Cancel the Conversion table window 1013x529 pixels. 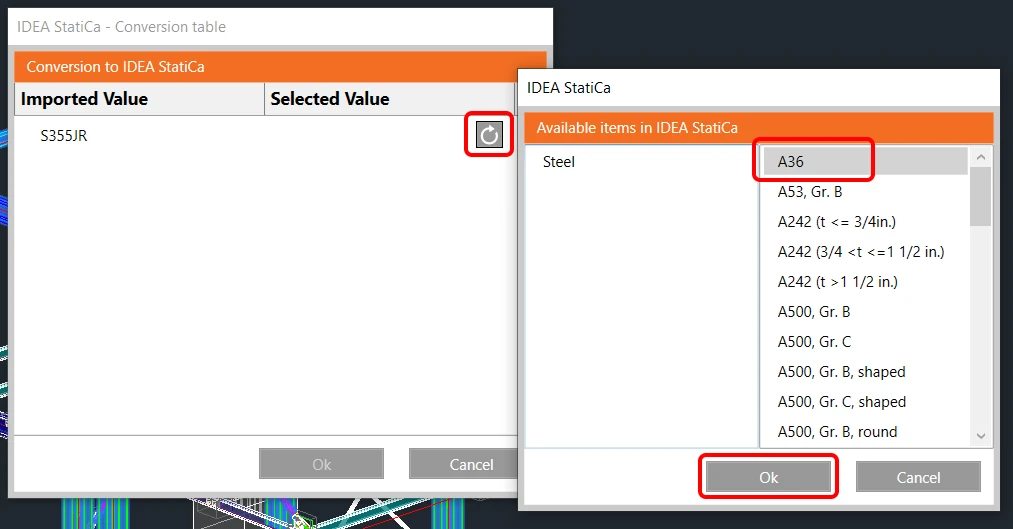coord(464,464)
